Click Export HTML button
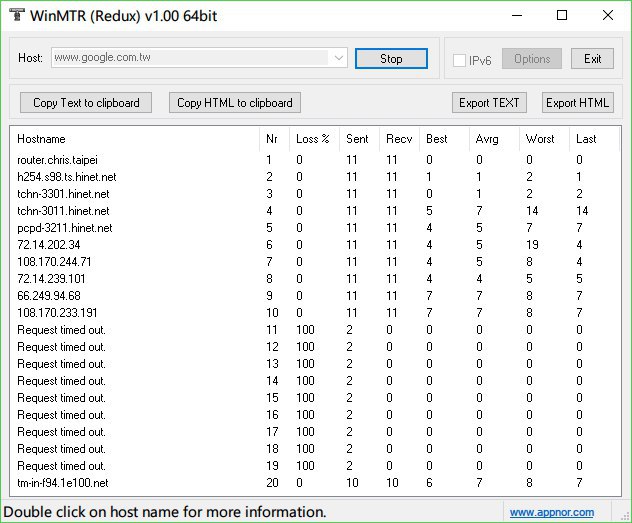 [577, 102]
